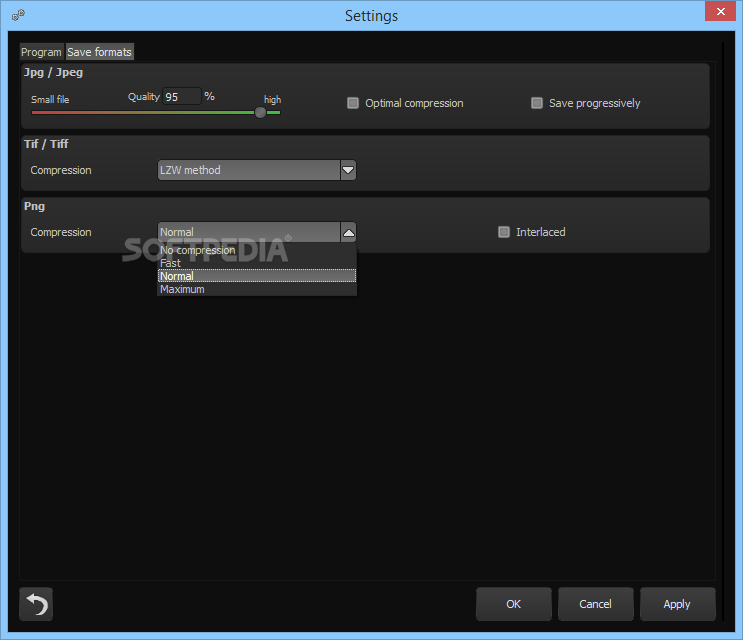
Task: Switch to the Program tab
Action: pos(41,52)
